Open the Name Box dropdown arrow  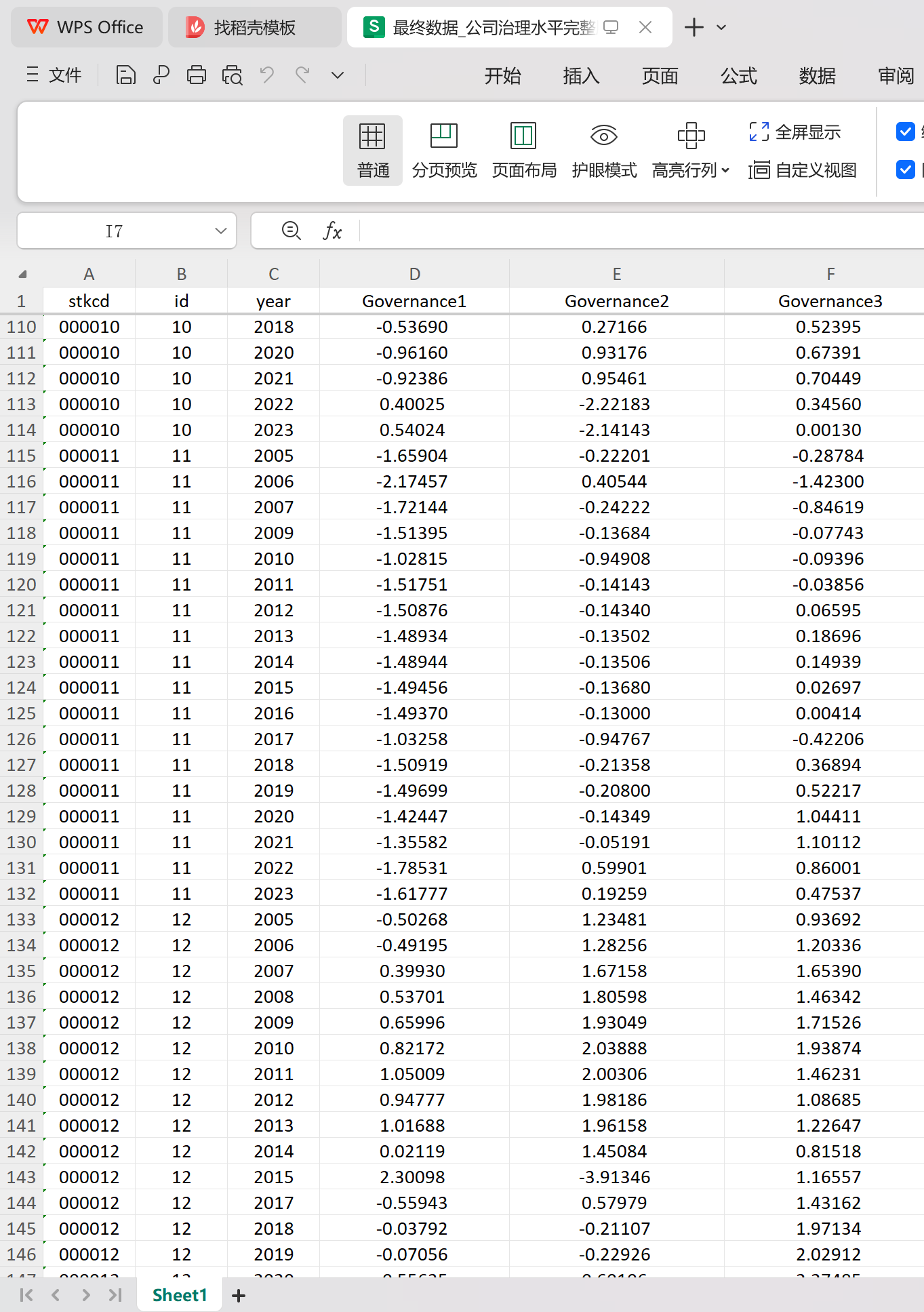220,231
